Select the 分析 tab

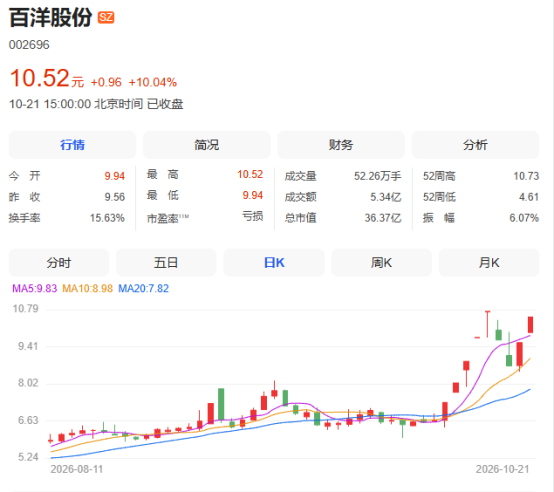point(475,145)
